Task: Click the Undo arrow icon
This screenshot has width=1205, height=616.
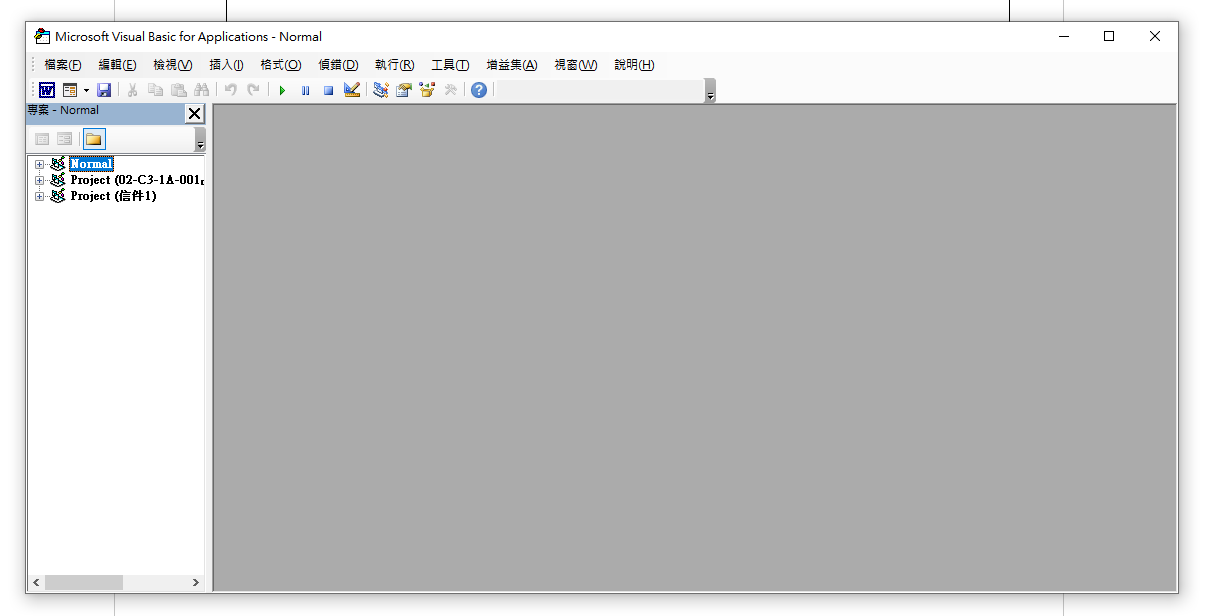Action: click(230, 90)
